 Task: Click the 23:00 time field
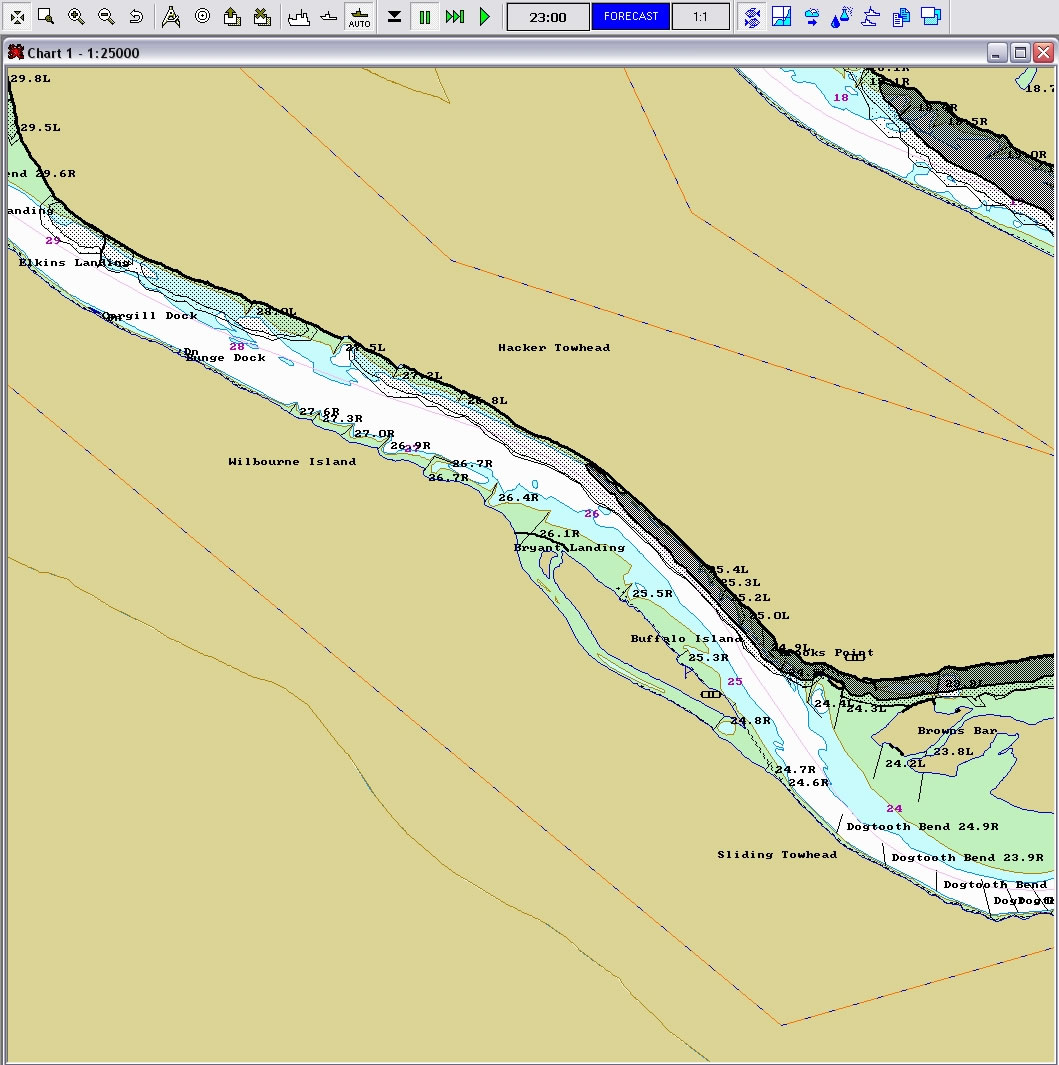tap(548, 17)
